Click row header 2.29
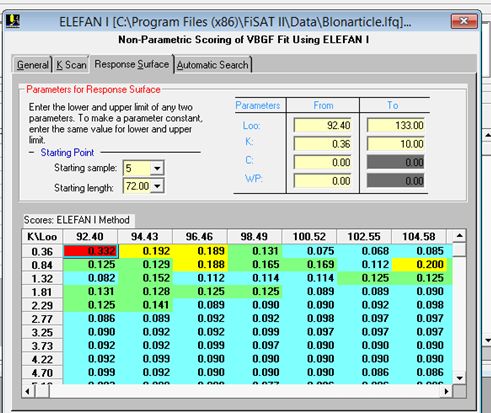This screenshot has height=413, width=491. click(x=42, y=305)
